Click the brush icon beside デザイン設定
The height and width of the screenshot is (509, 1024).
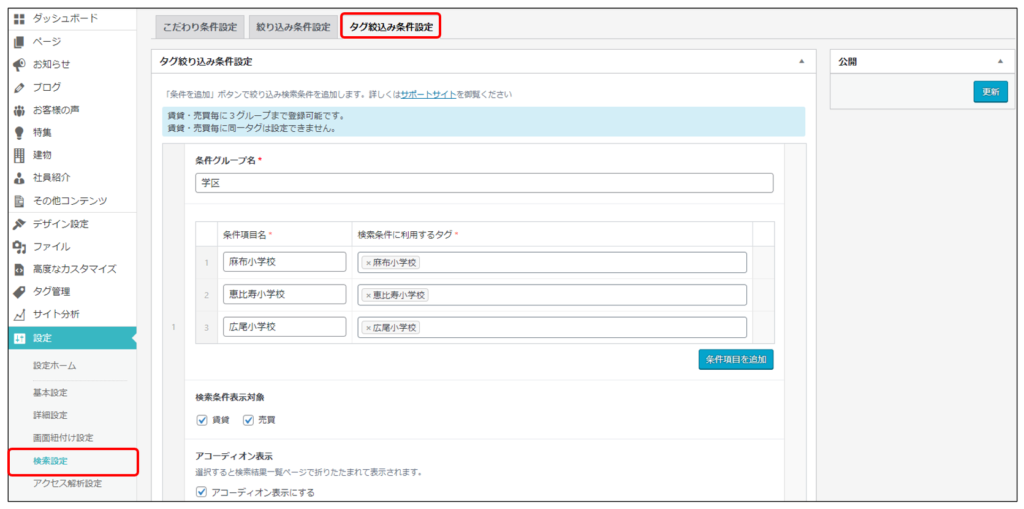[18, 223]
